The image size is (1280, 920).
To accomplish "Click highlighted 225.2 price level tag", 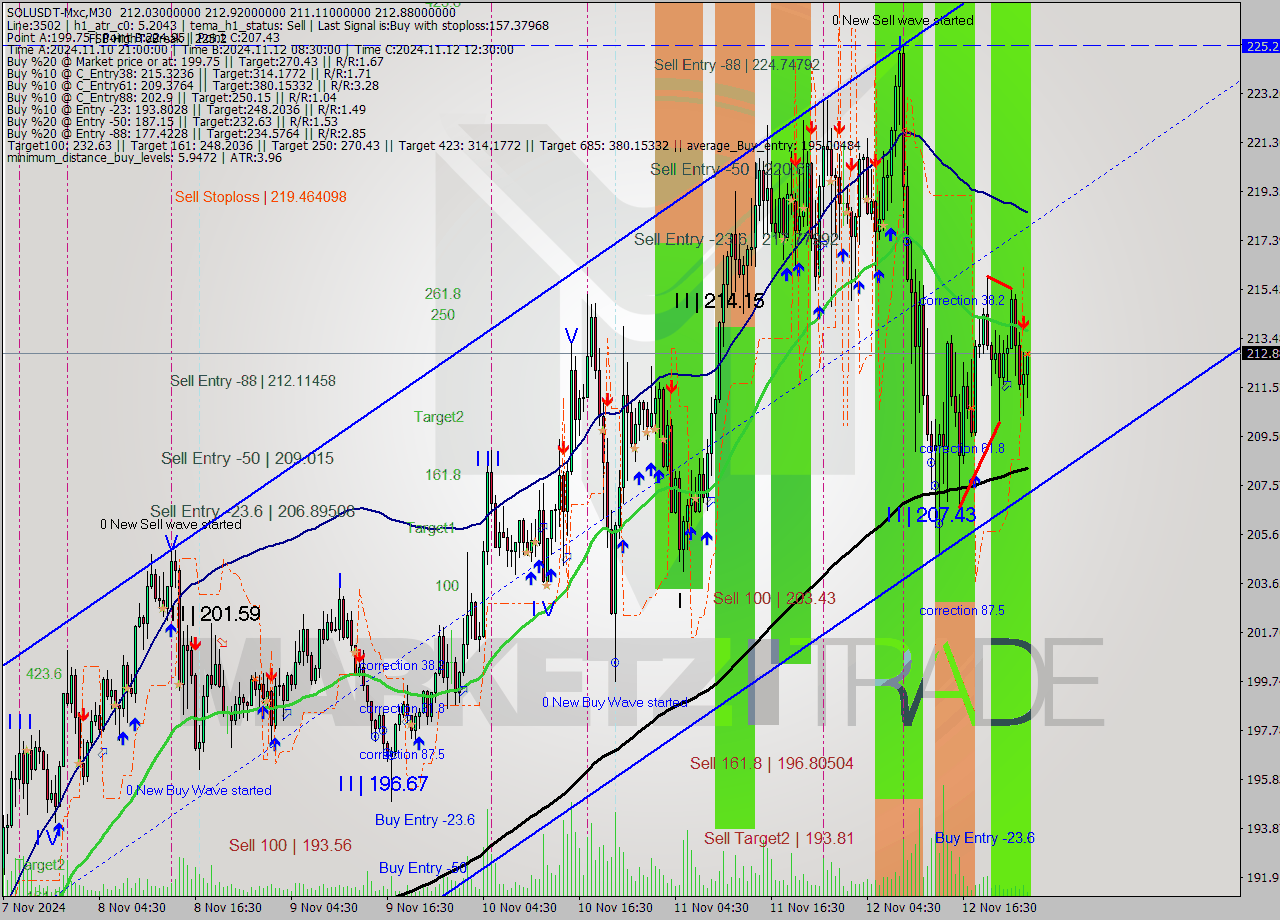I will pyautogui.click(x=1260, y=46).
